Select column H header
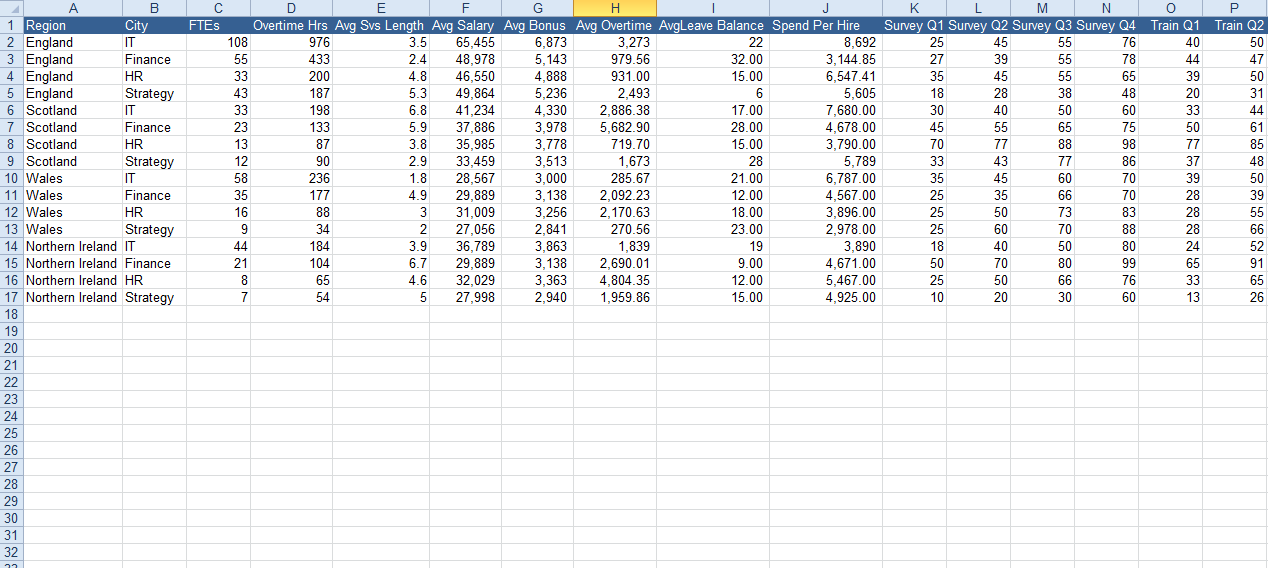 tap(614, 8)
